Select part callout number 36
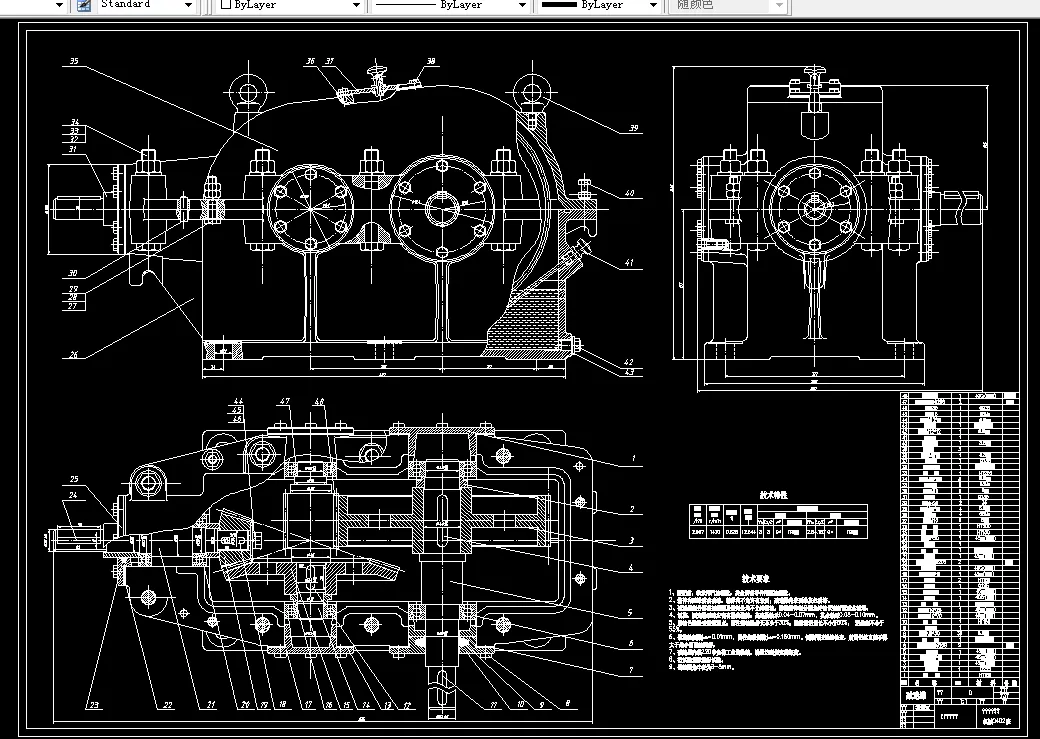Viewport: 1040px width, 739px height. (310, 61)
